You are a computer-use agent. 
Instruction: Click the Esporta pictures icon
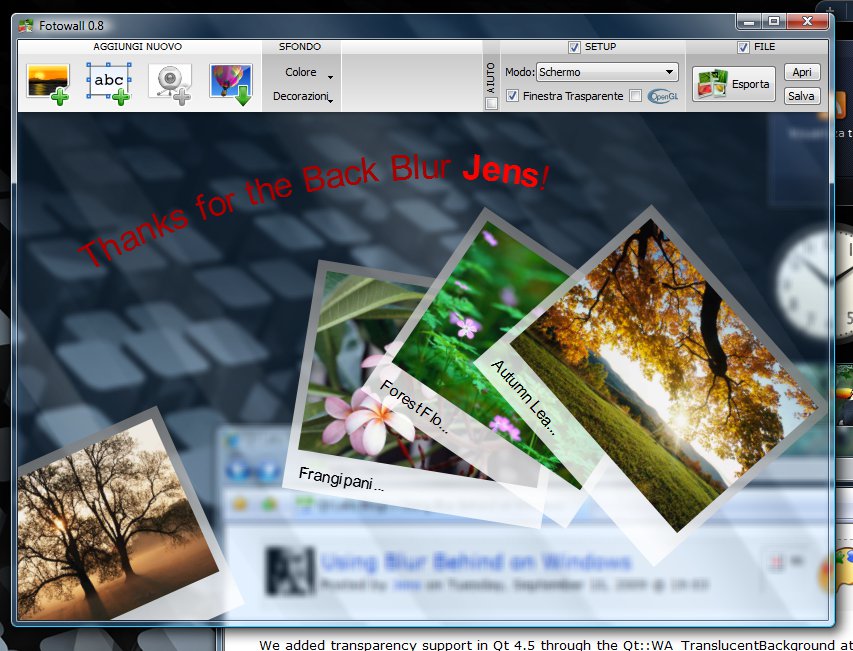pos(712,84)
